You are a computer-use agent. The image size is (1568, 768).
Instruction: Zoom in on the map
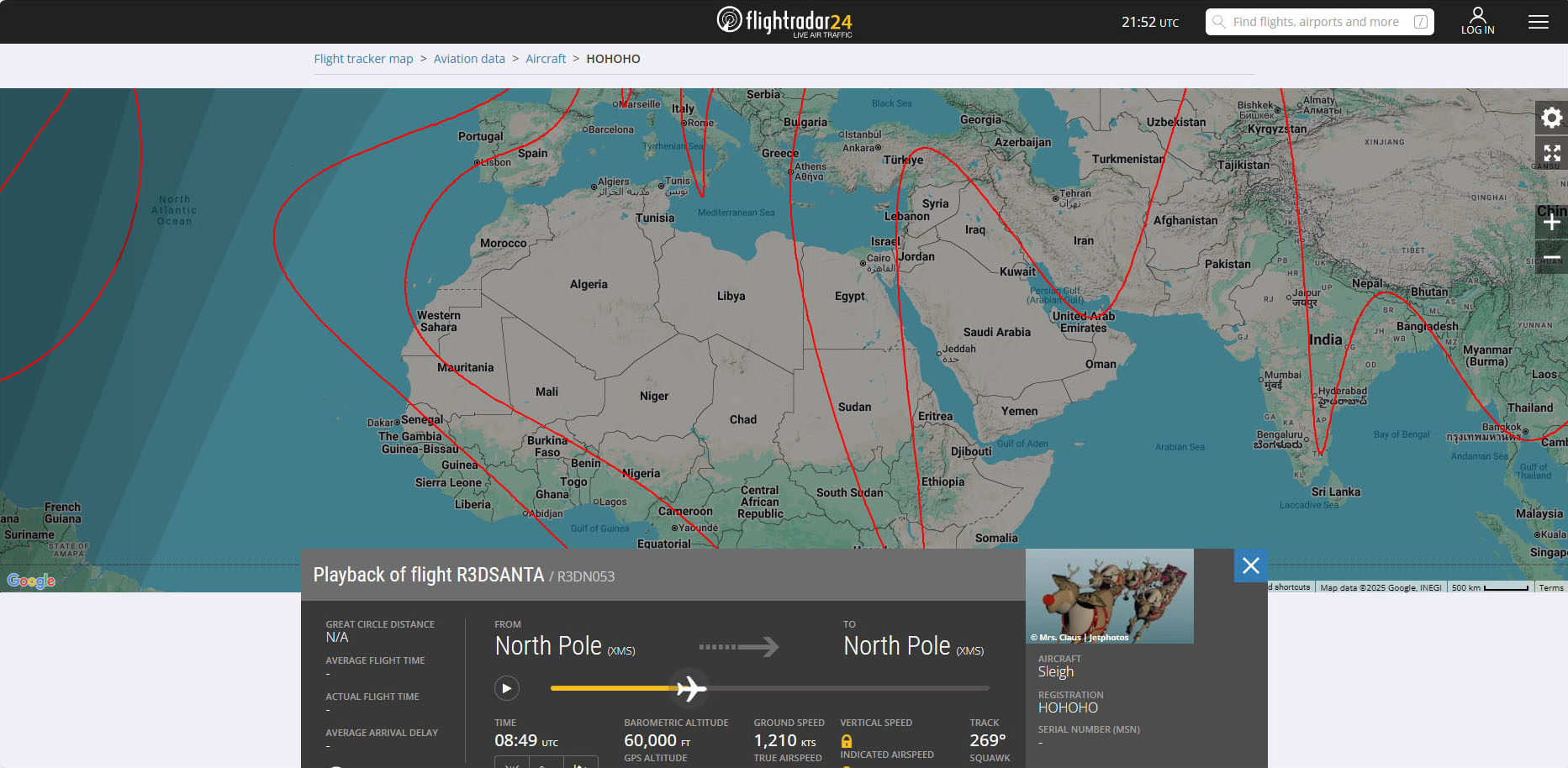click(1551, 223)
